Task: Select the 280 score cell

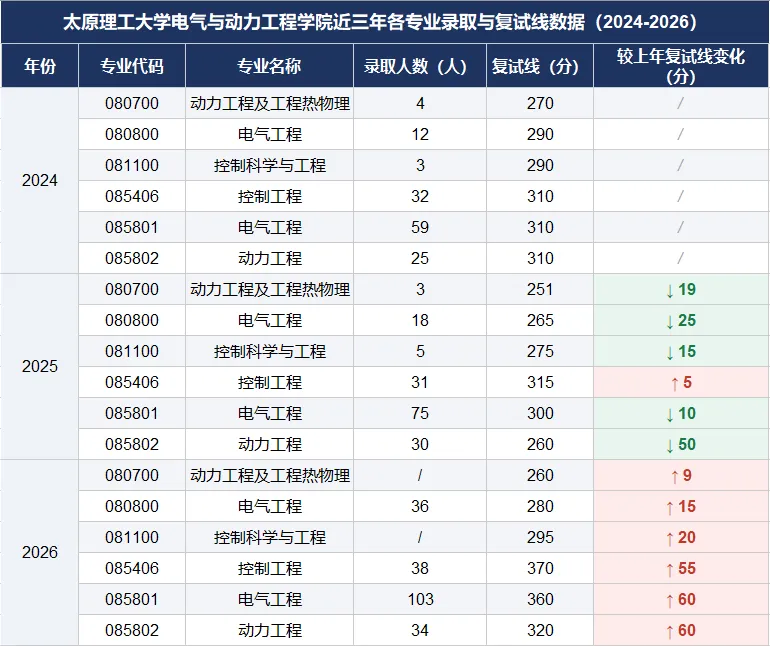Action: [x=540, y=506]
